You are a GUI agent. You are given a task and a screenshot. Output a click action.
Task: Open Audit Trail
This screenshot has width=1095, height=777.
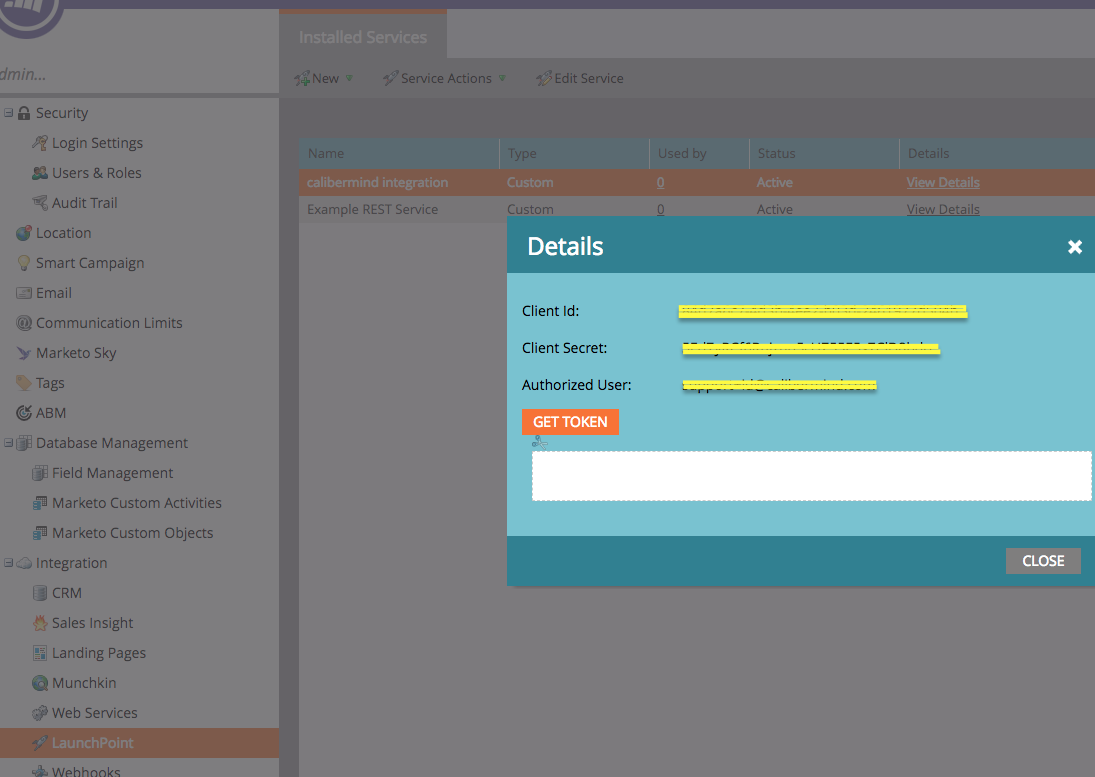[84, 203]
